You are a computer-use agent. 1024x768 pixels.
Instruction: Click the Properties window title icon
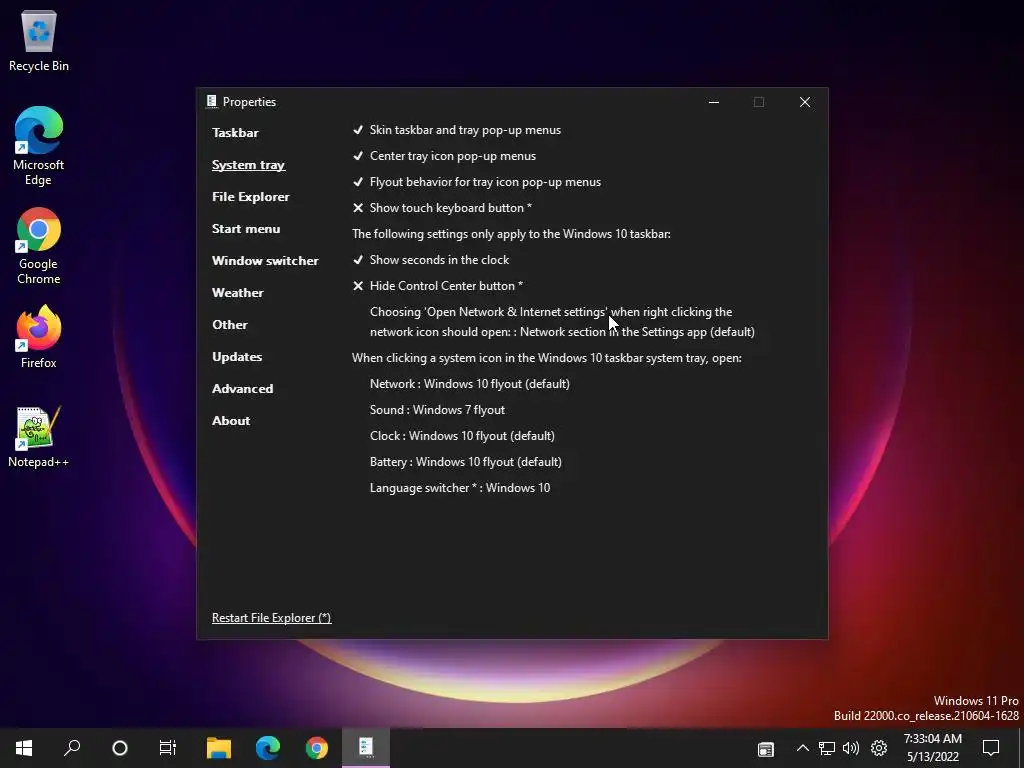[211, 101]
